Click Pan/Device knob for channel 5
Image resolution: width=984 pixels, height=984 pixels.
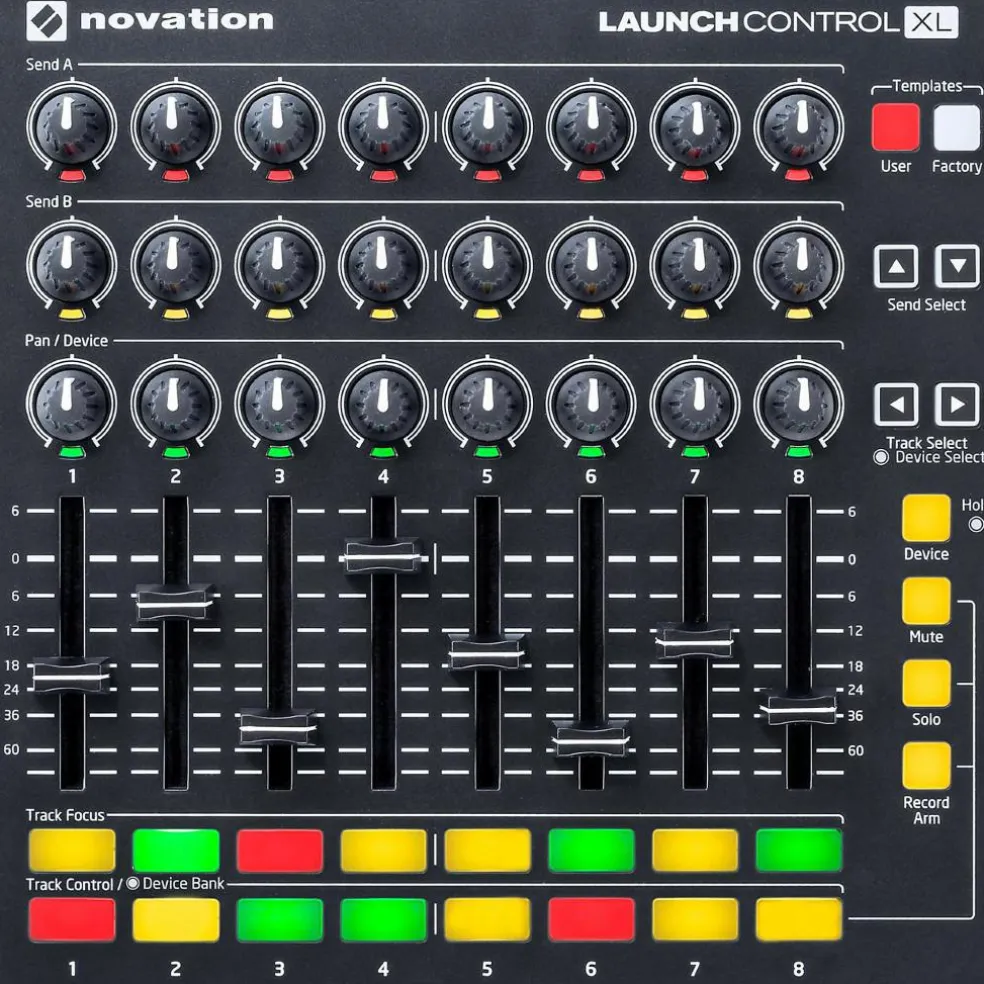tap(487, 404)
